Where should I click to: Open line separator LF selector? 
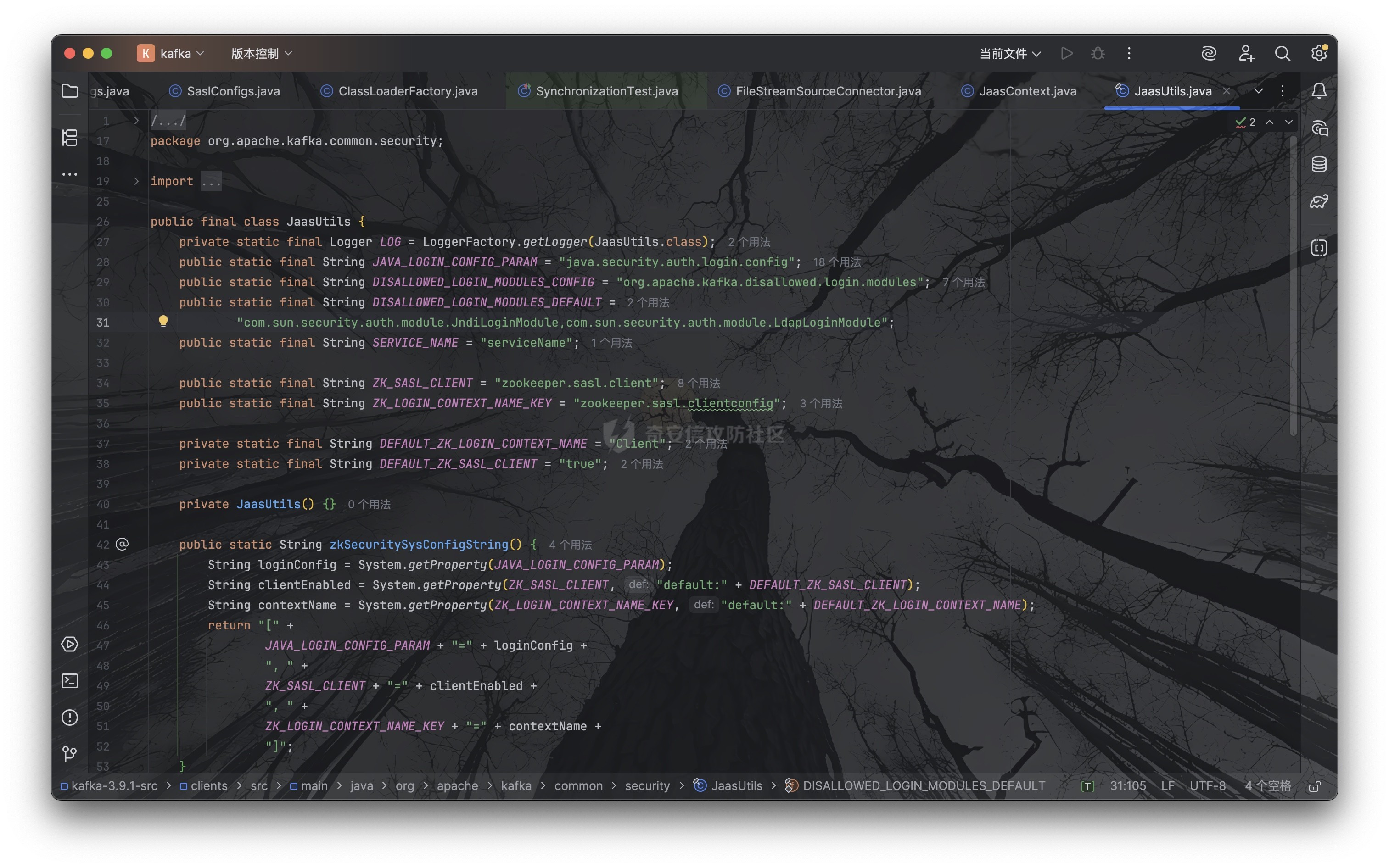(1167, 786)
